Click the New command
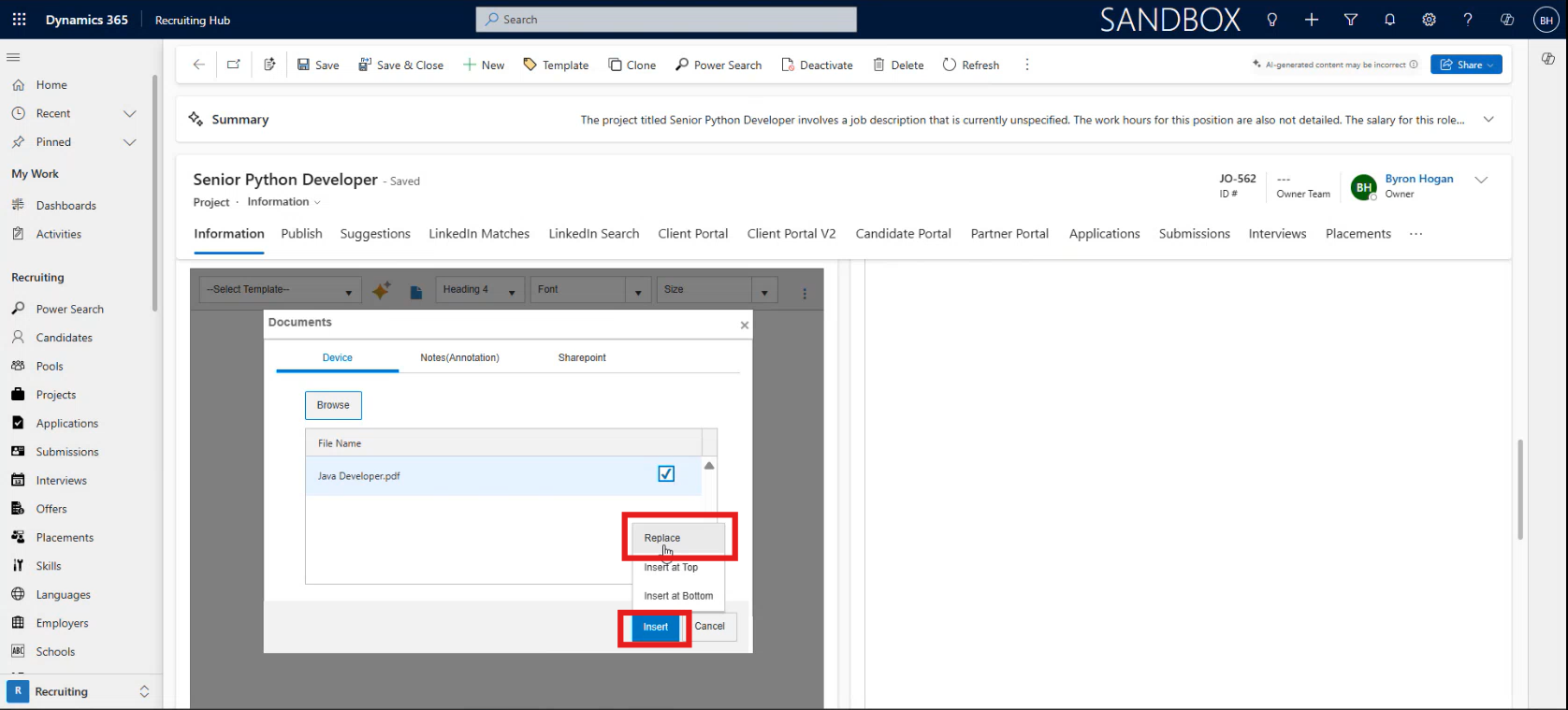Image resolution: width=1568 pixels, height=710 pixels. (x=484, y=65)
